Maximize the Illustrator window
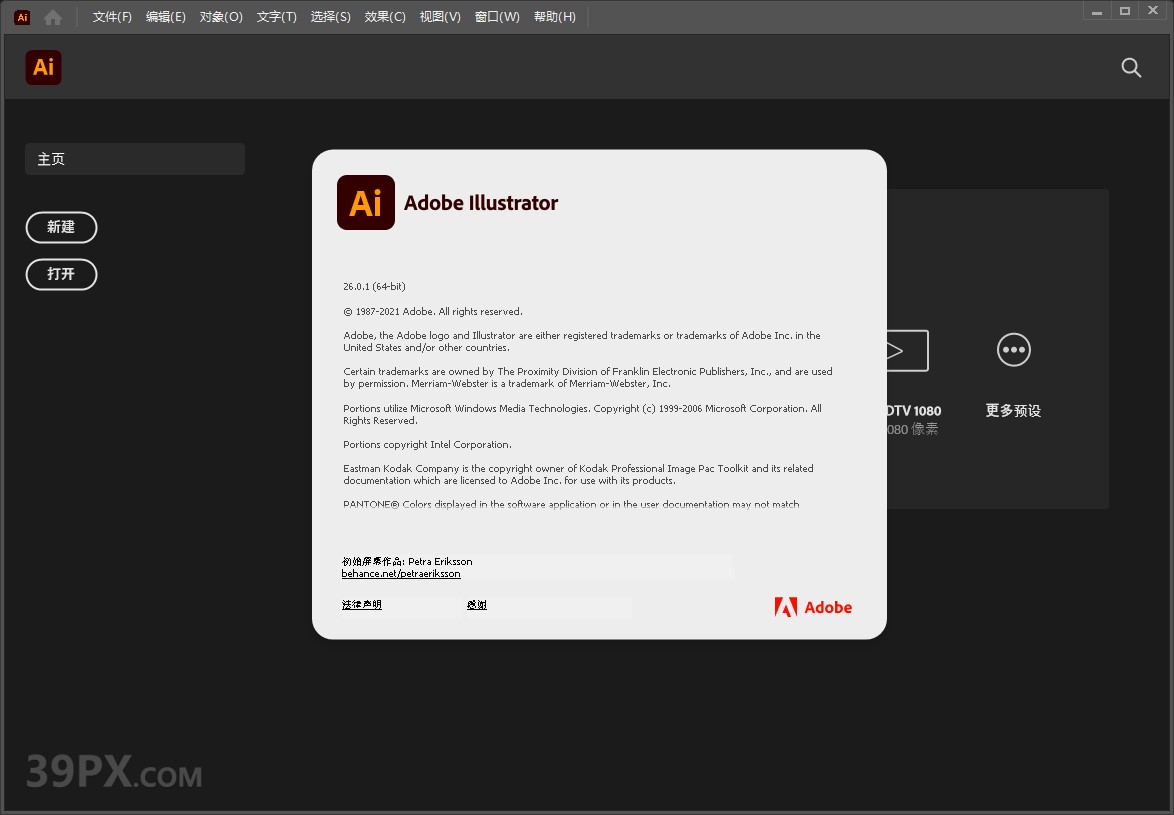1174x815 pixels. (x=1125, y=11)
